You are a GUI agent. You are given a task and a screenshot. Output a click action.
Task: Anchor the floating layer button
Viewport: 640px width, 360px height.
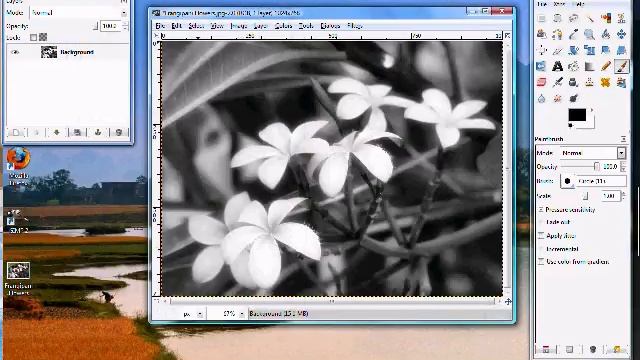(98, 133)
